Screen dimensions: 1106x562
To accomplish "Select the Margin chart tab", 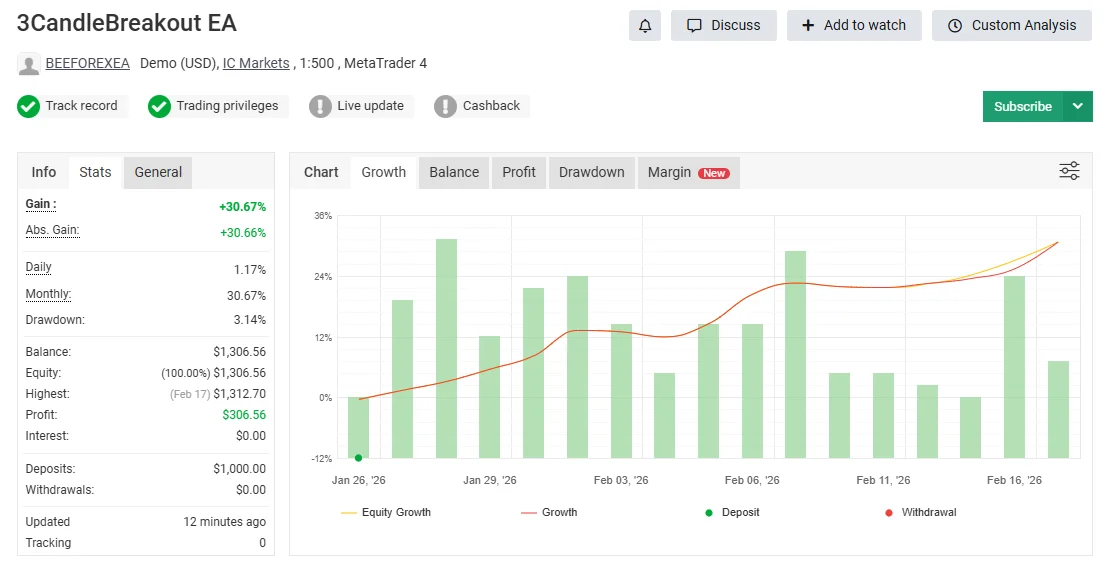I will pyautogui.click(x=688, y=172).
